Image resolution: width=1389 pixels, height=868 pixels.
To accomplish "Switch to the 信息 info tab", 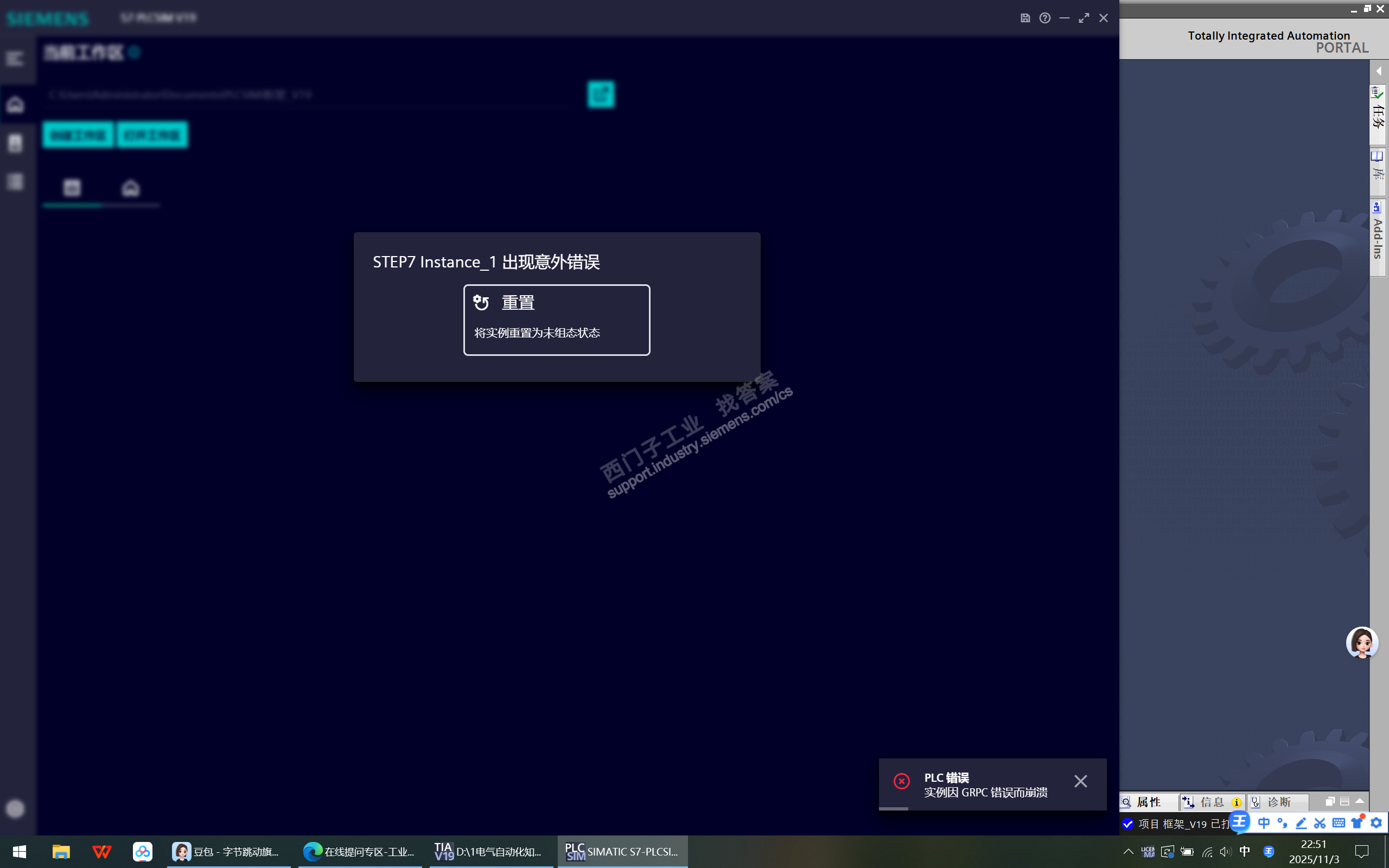I will click(1211, 802).
